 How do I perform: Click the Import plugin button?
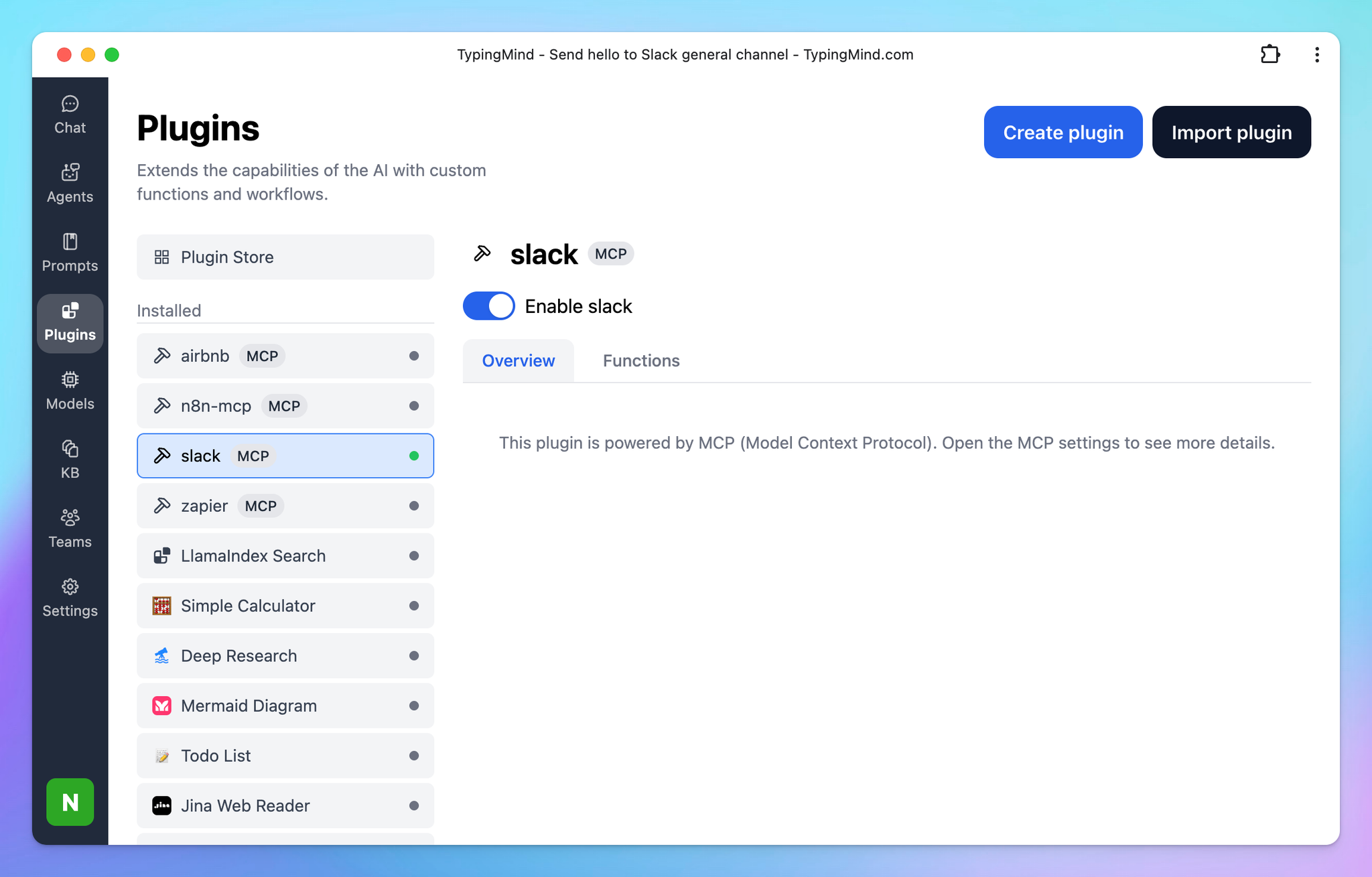[1231, 132]
